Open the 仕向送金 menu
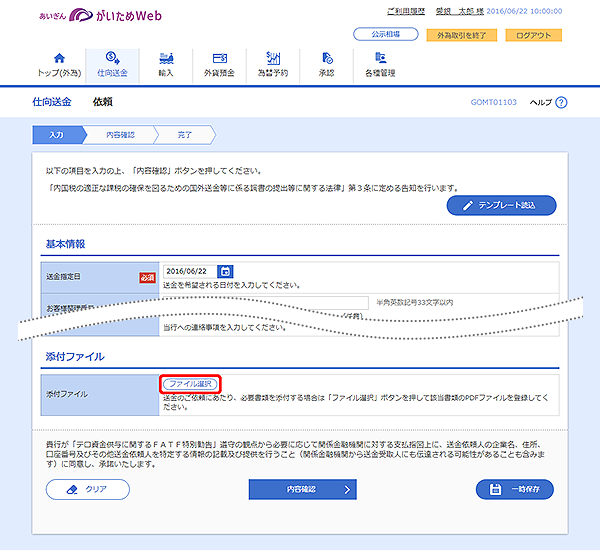Screen dimensions: 600x550 coord(112,65)
